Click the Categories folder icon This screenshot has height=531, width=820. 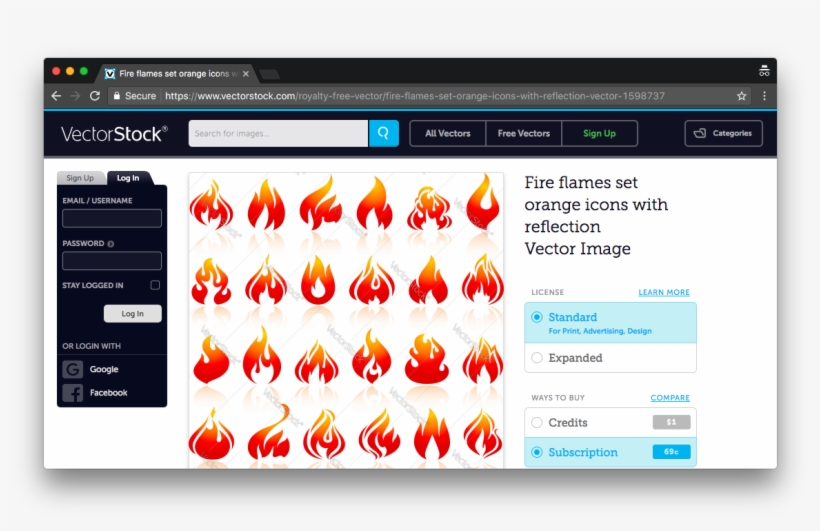click(x=700, y=133)
